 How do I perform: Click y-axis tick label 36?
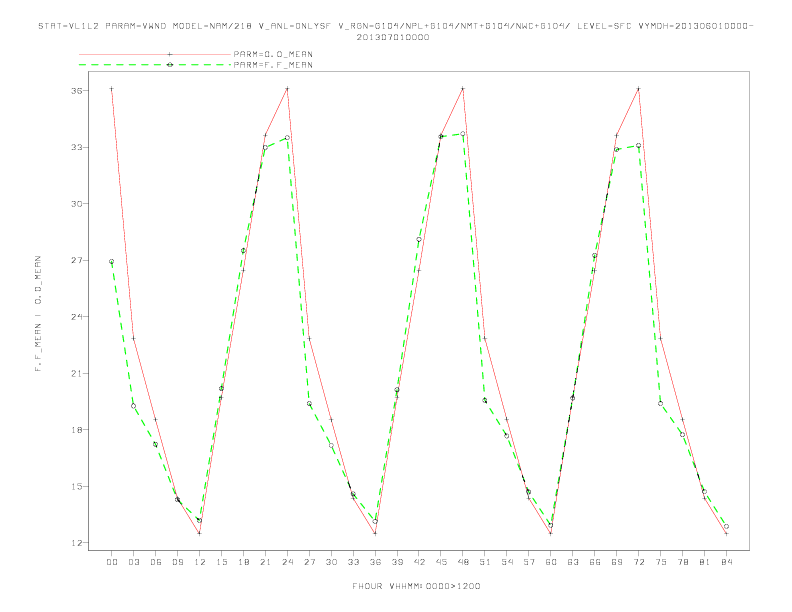tap(77, 91)
